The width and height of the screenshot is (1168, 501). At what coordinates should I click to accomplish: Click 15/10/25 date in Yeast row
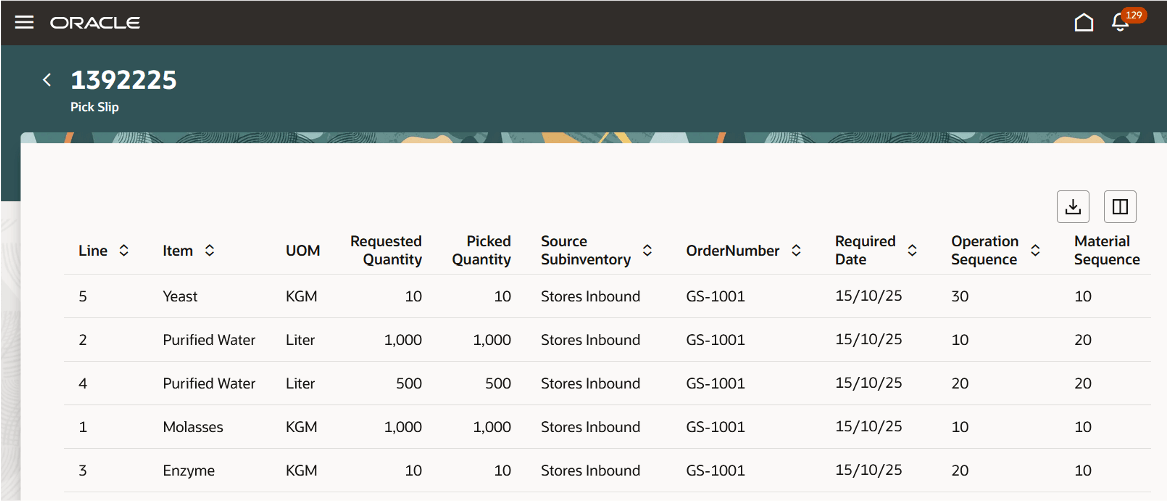point(869,296)
